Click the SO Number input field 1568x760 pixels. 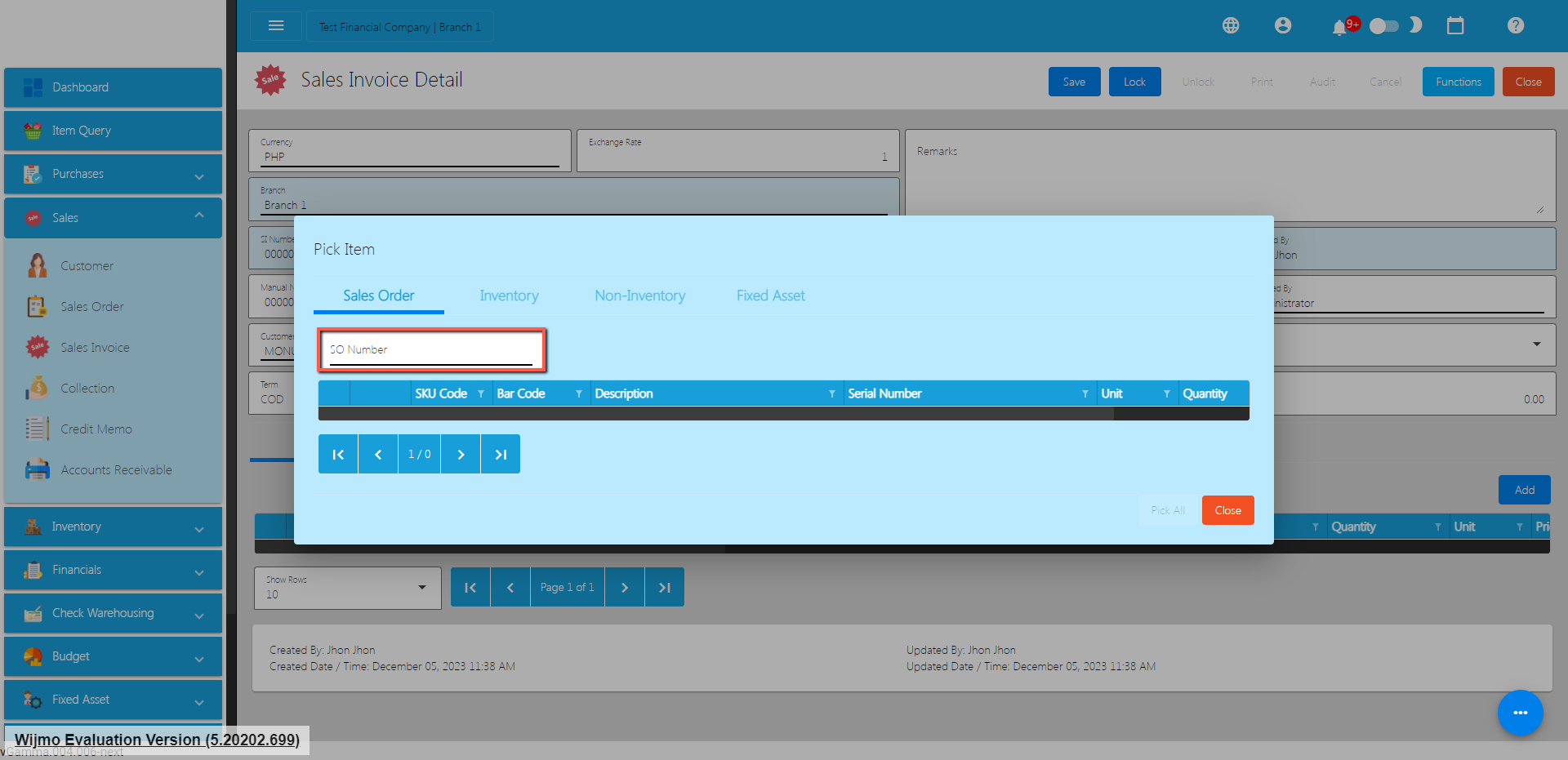[x=430, y=350]
